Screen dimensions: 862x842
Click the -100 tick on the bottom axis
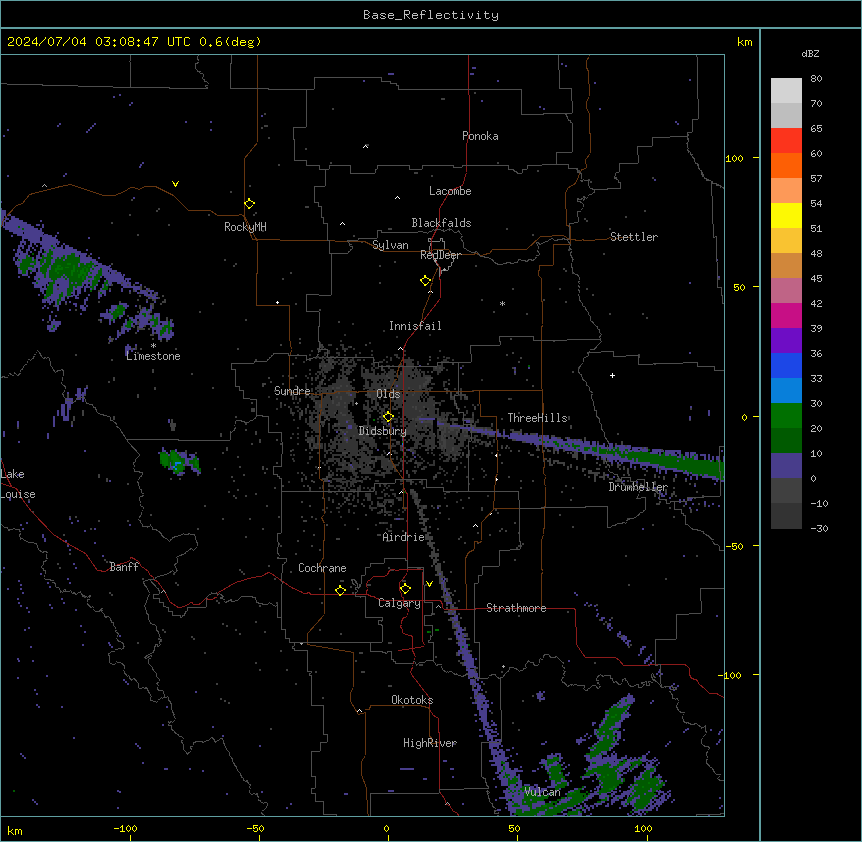(x=125, y=828)
